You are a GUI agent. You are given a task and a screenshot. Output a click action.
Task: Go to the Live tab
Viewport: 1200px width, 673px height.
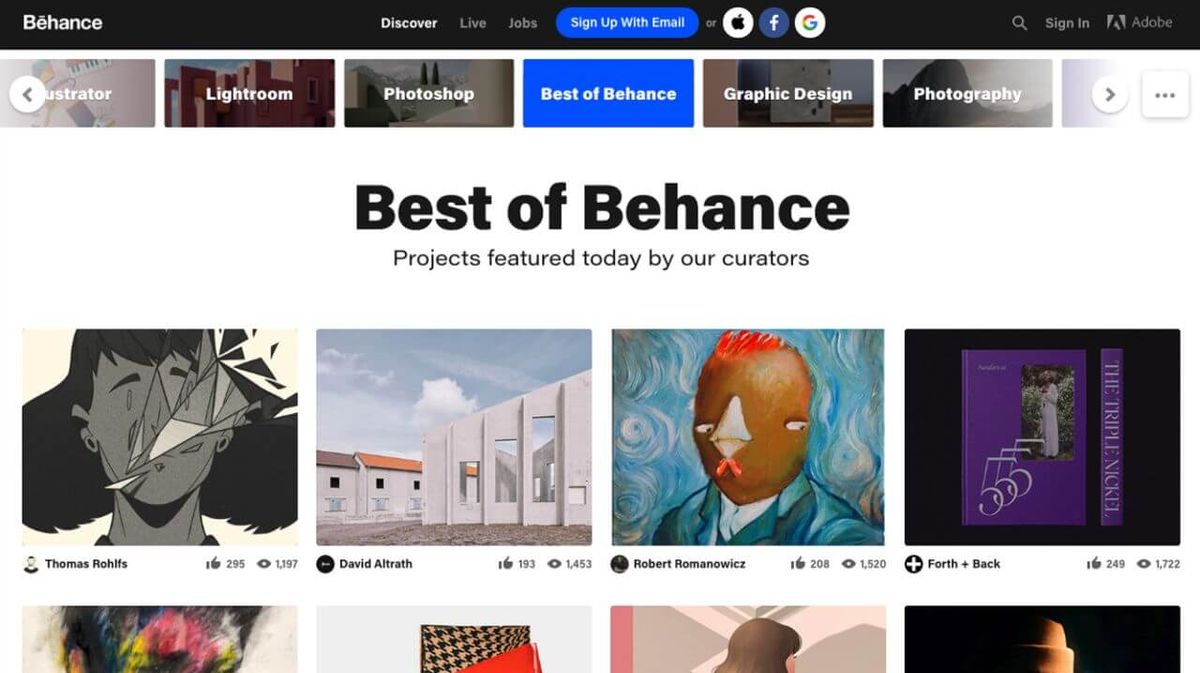click(x=473, y=23)
